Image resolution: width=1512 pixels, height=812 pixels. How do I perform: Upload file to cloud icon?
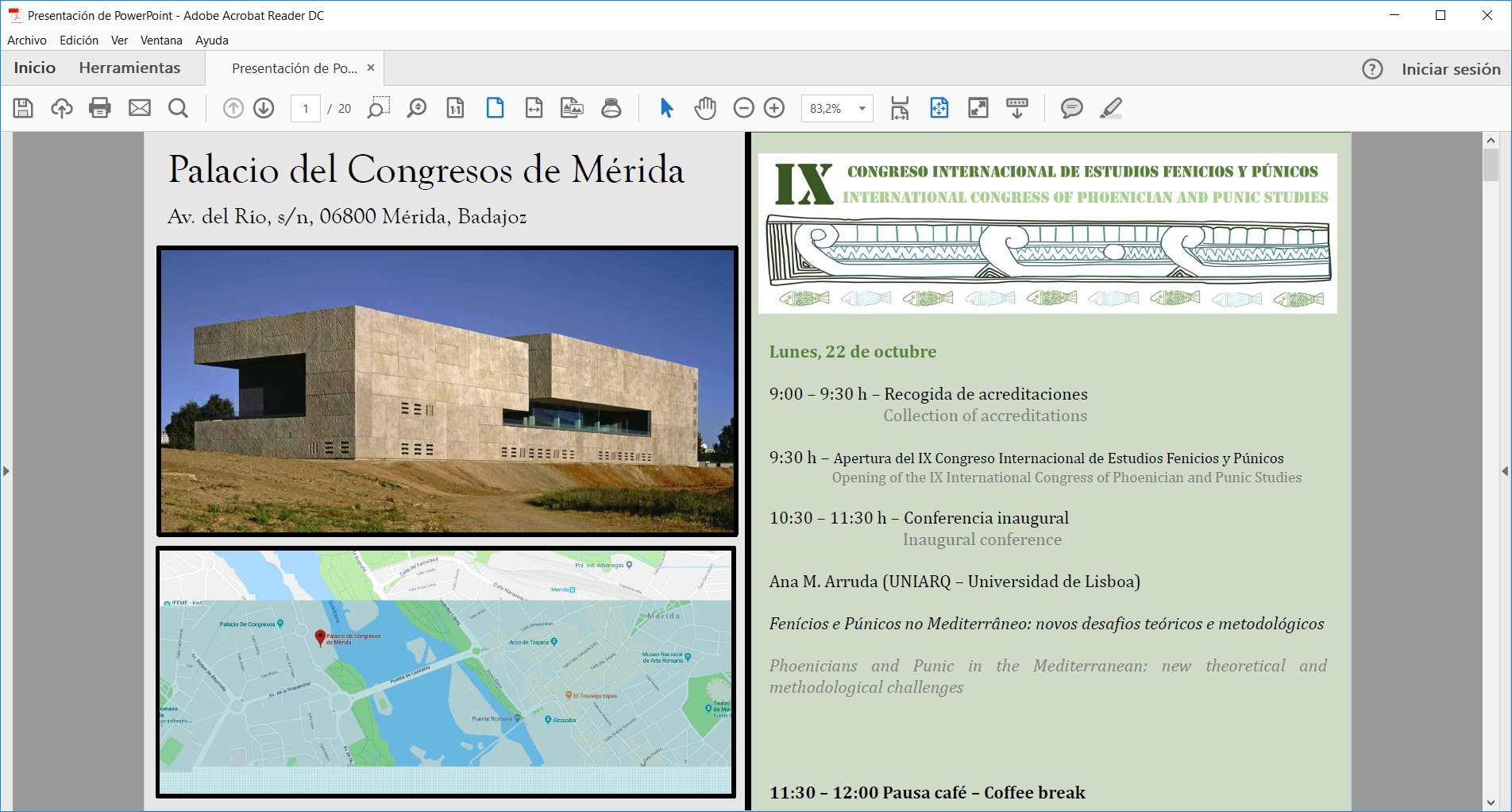pos(62,108)
